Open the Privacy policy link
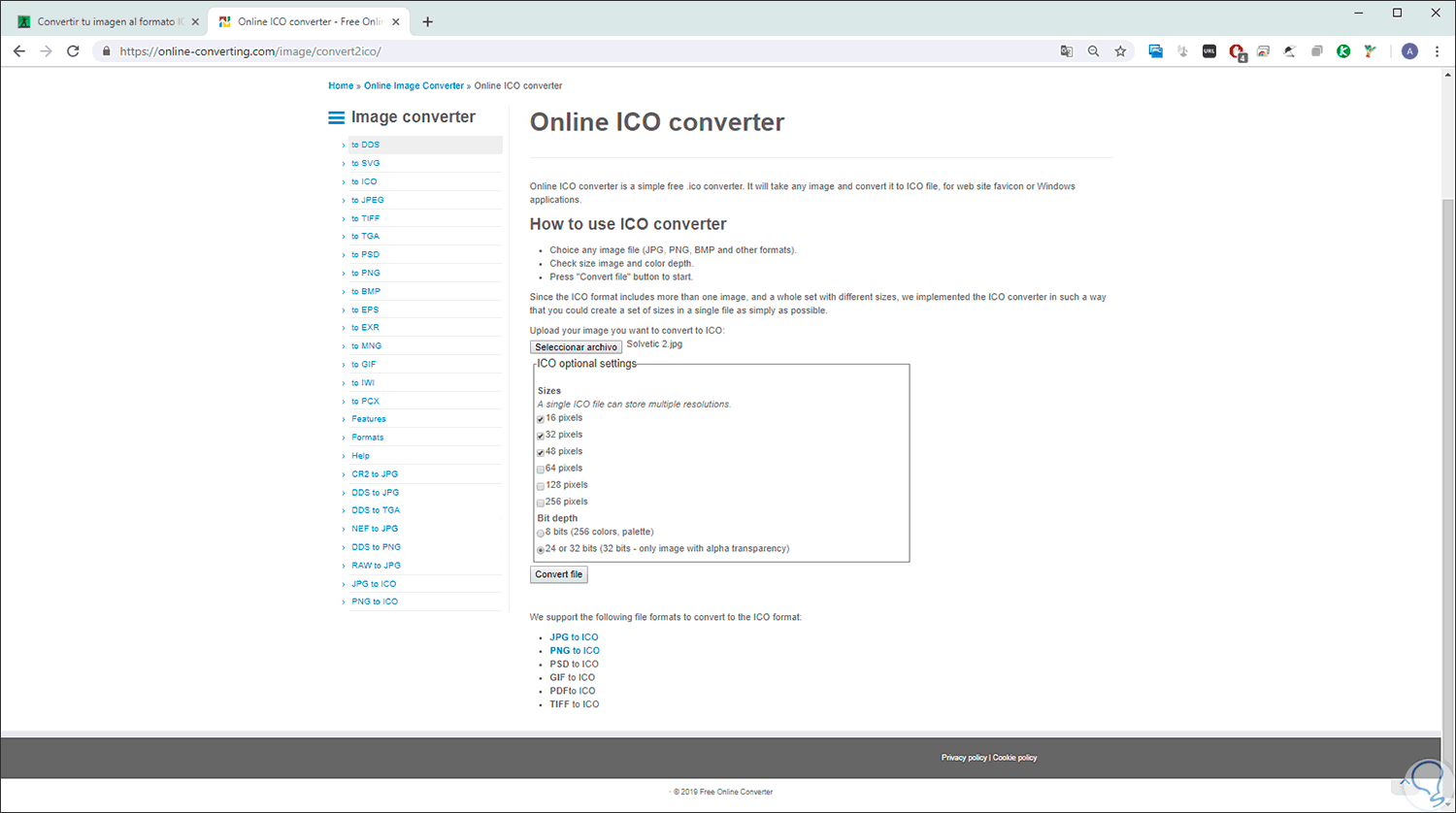 tap(964, 758)
